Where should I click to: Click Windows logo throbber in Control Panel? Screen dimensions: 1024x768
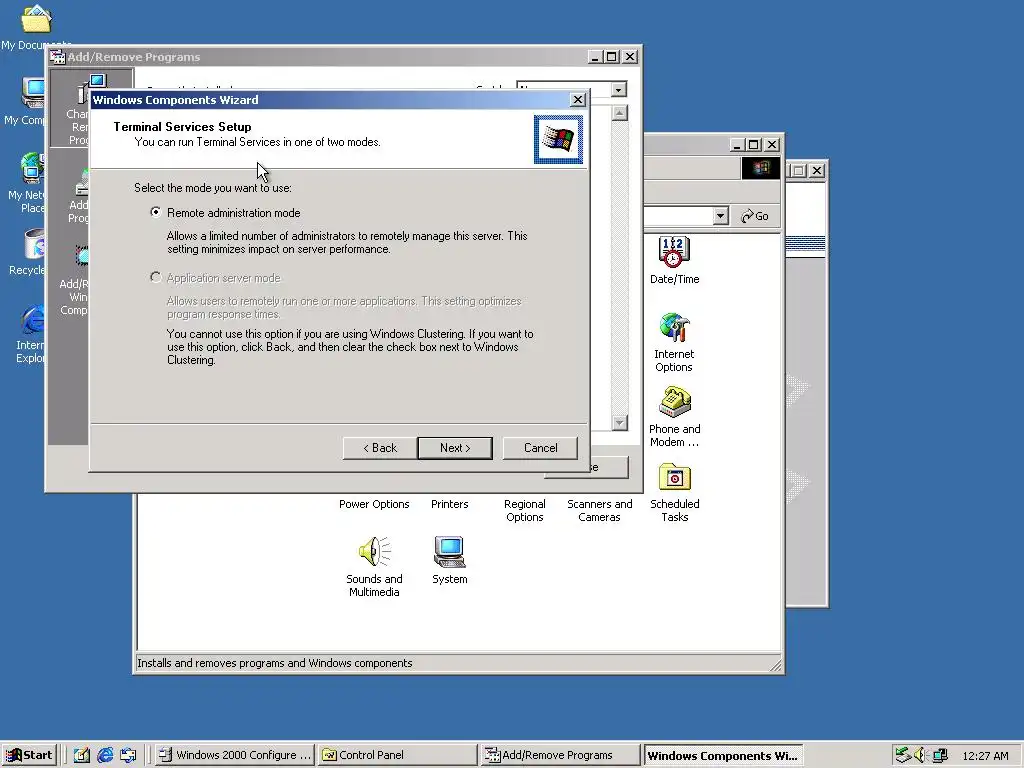[760, 168]
